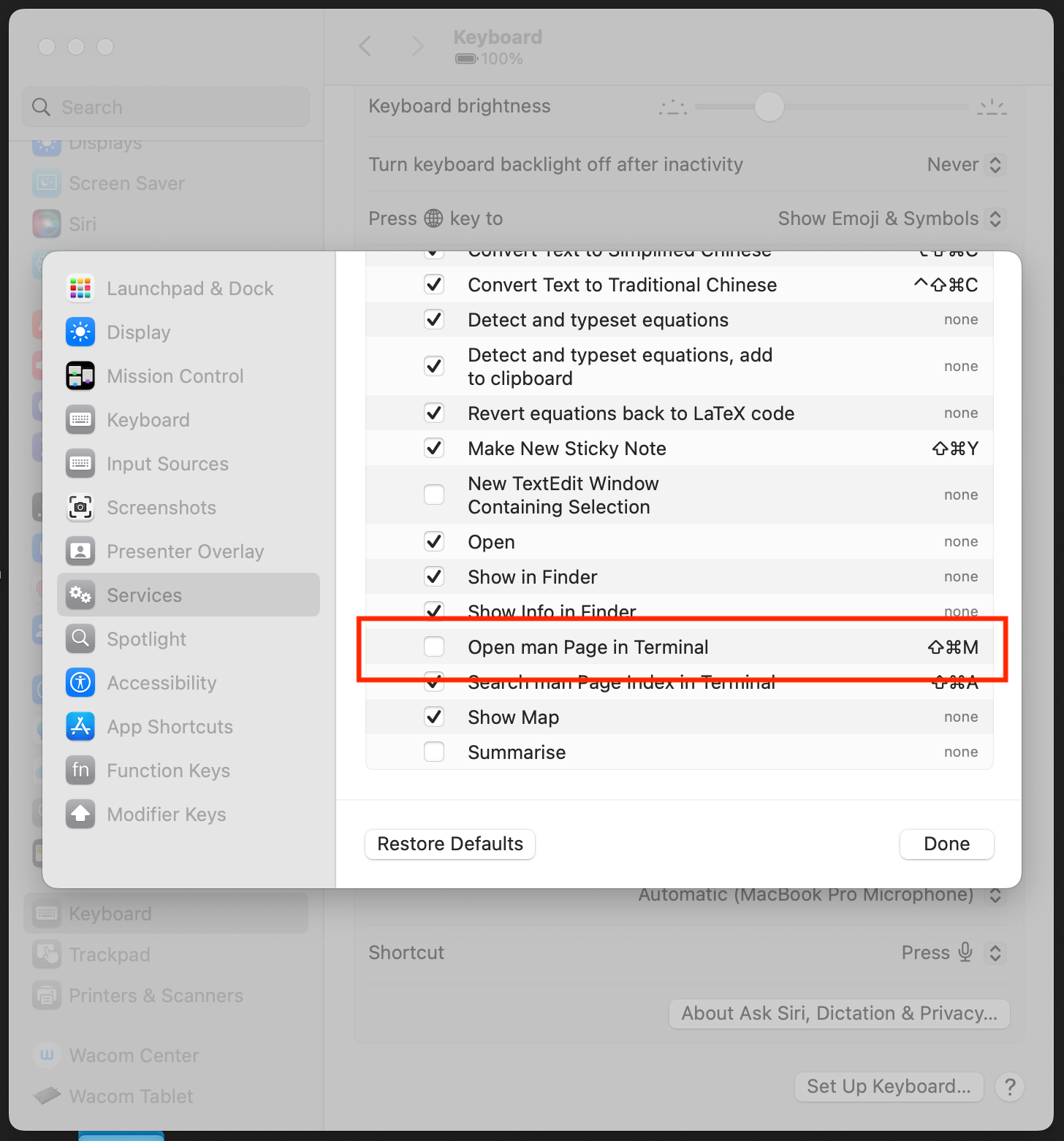This screenshot has height=1141, width=1064.
Task: Click the ^⇧⌘C shortcut for Traditional Chinese
Action: (x=946, y=285)
